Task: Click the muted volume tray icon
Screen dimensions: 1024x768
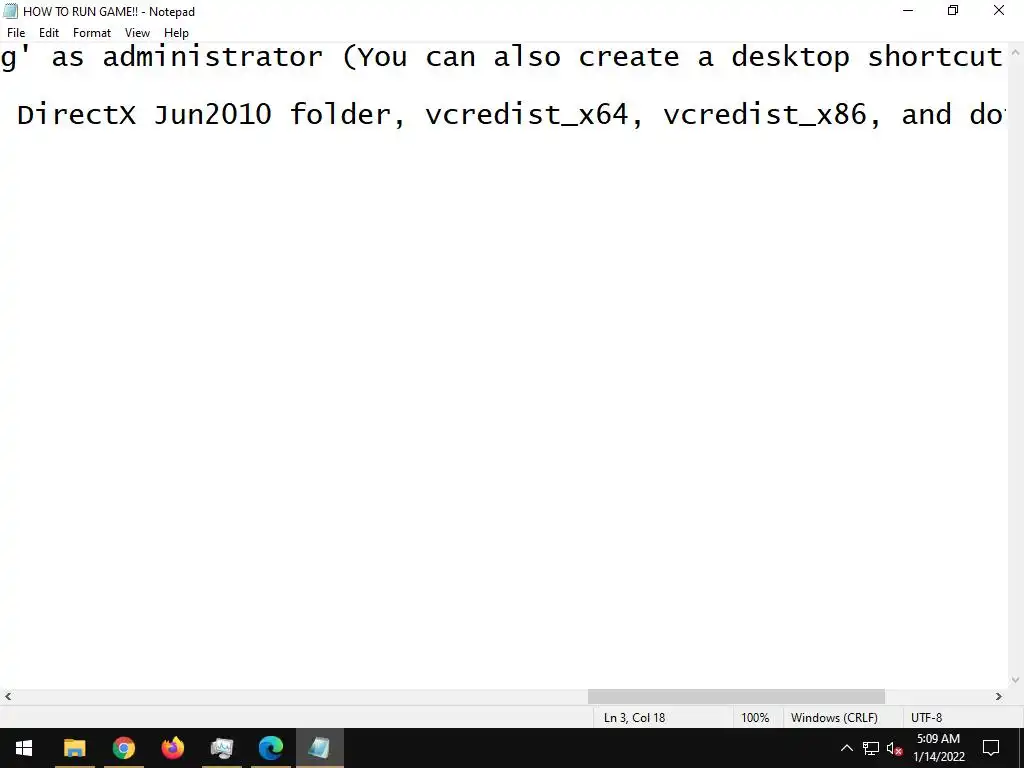Action: click(x=894, y=748)
